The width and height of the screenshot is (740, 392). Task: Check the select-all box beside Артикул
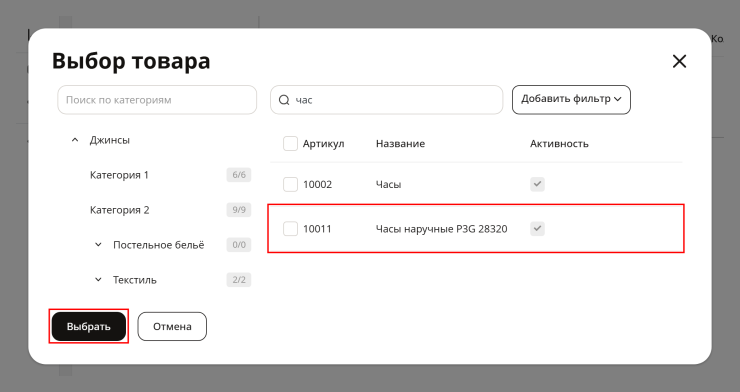(290, 143)
